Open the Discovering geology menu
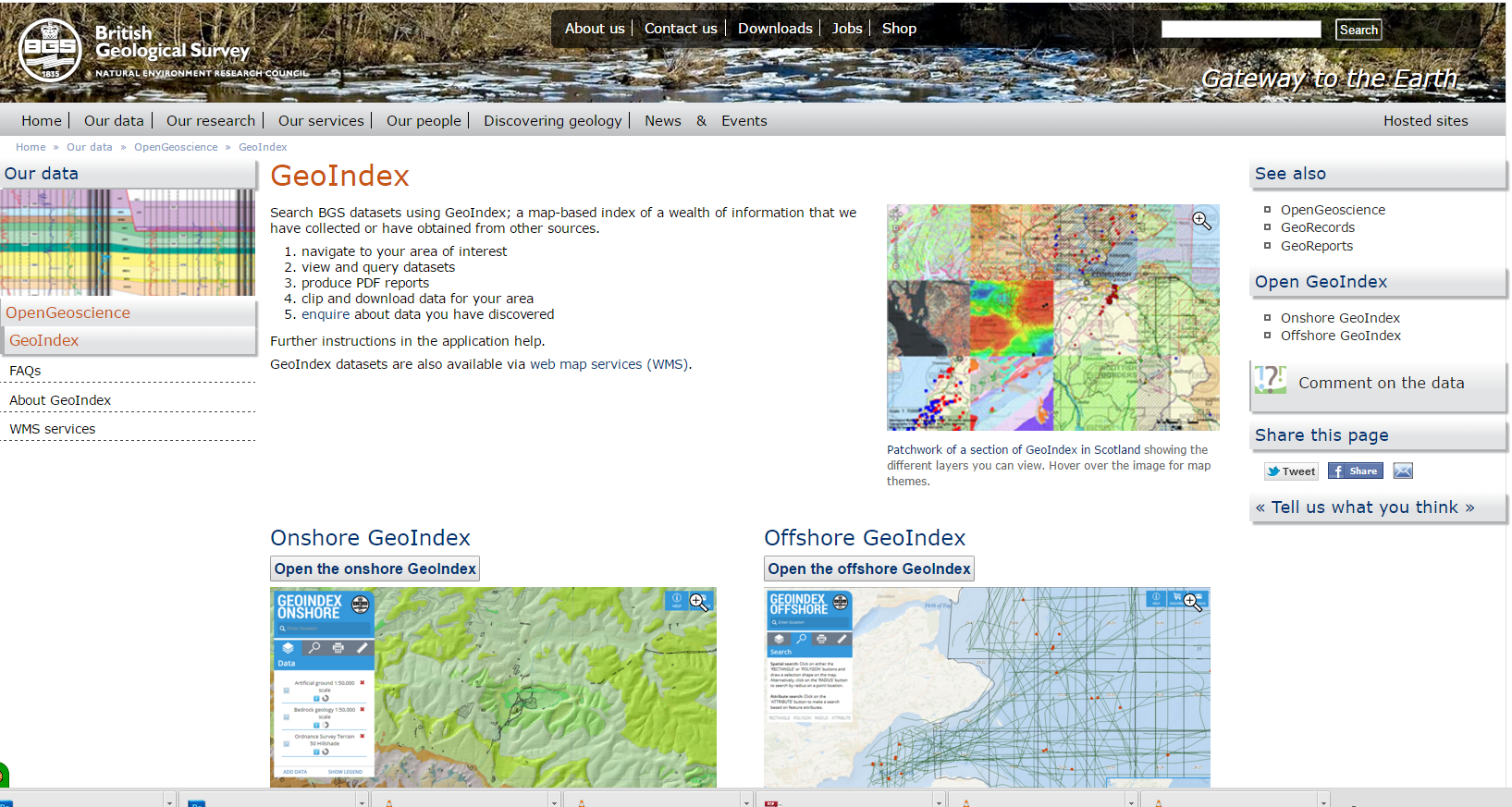This screenshot has width=1512, height=807. 552,121
